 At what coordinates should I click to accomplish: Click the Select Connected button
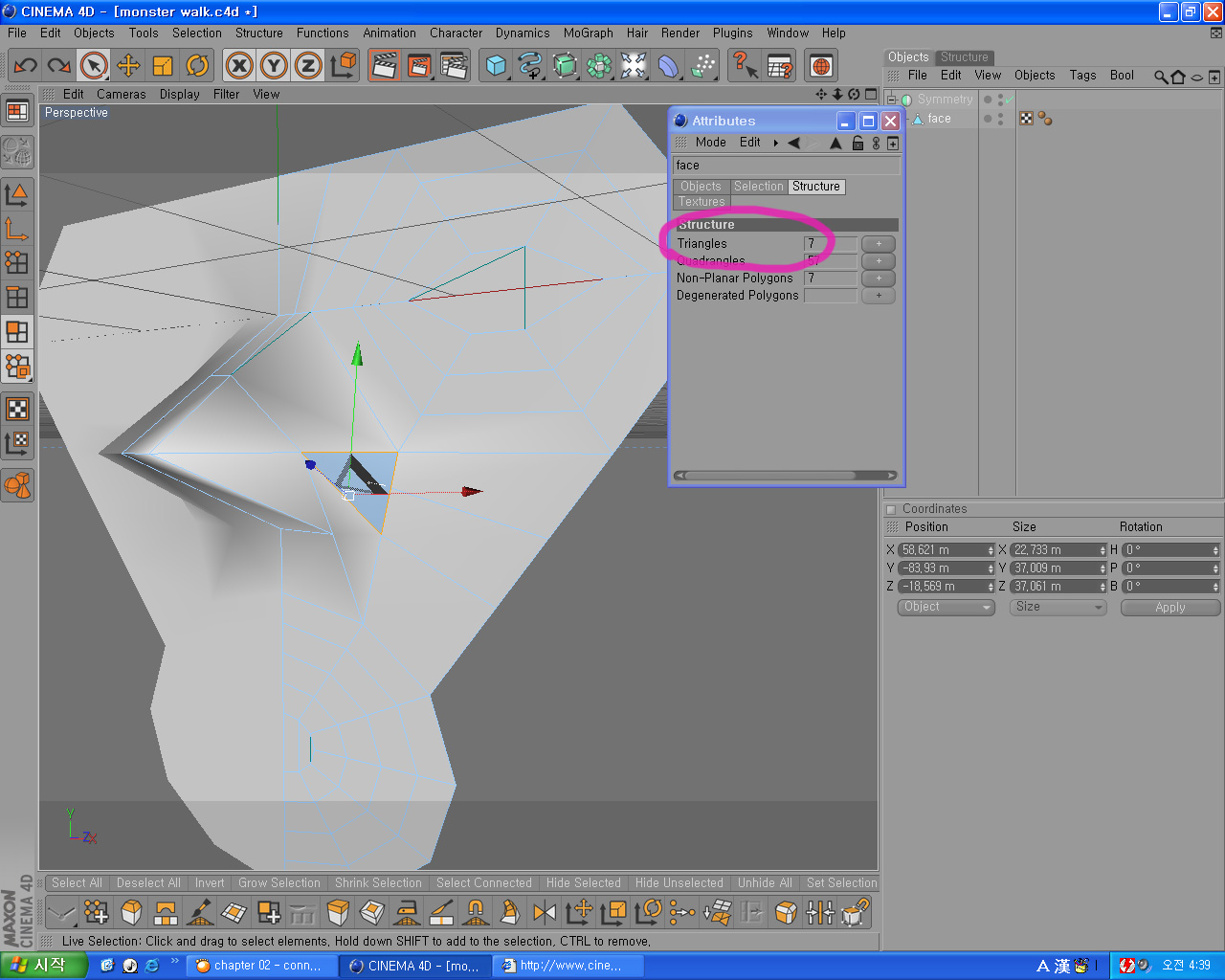point(483,882)
